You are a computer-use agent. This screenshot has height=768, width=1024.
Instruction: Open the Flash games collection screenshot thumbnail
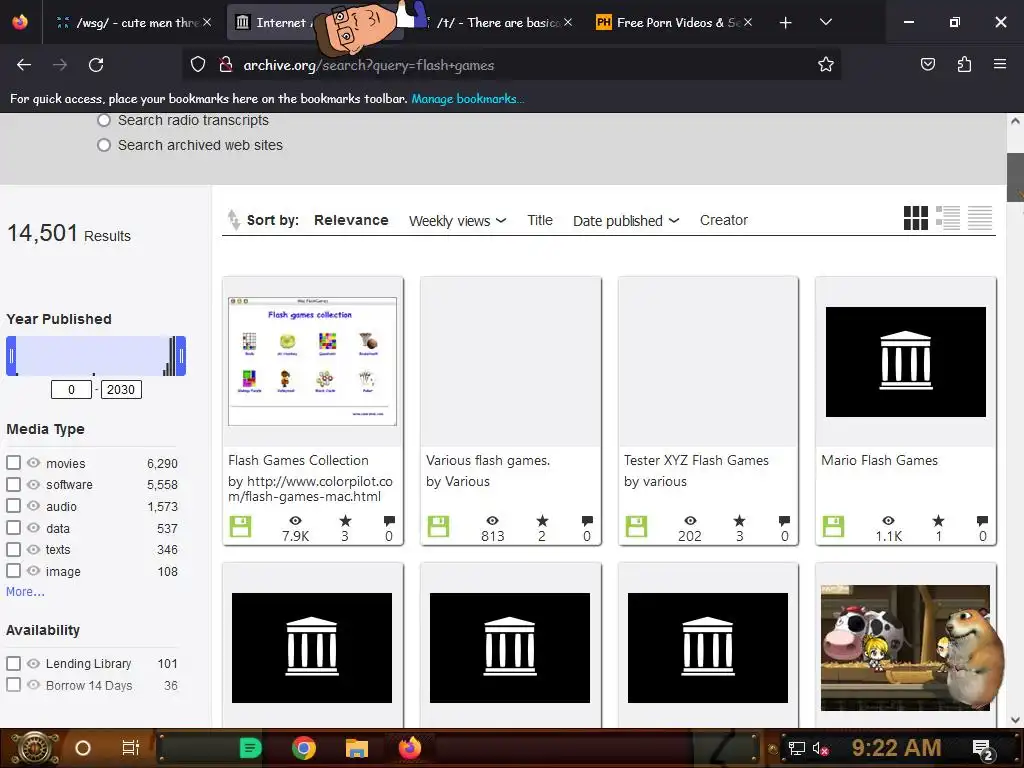[312, 361]
